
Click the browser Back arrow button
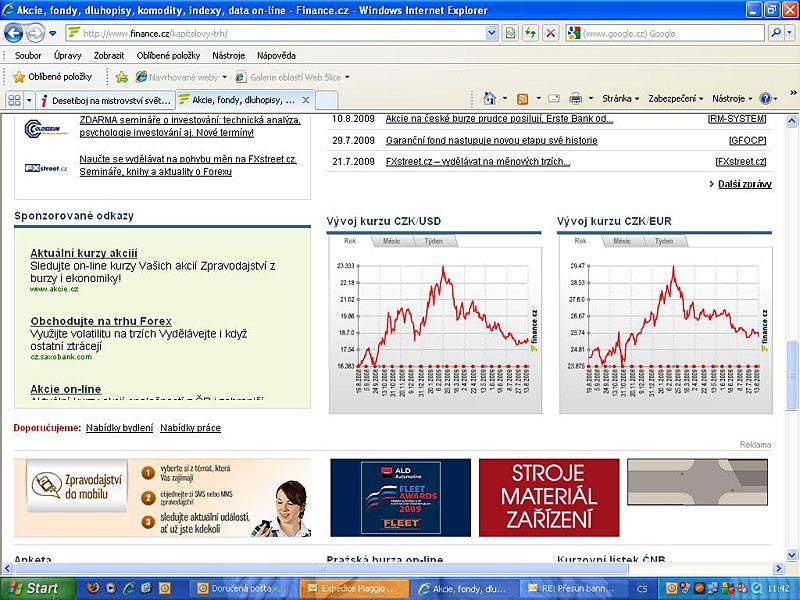coord(14,34)
